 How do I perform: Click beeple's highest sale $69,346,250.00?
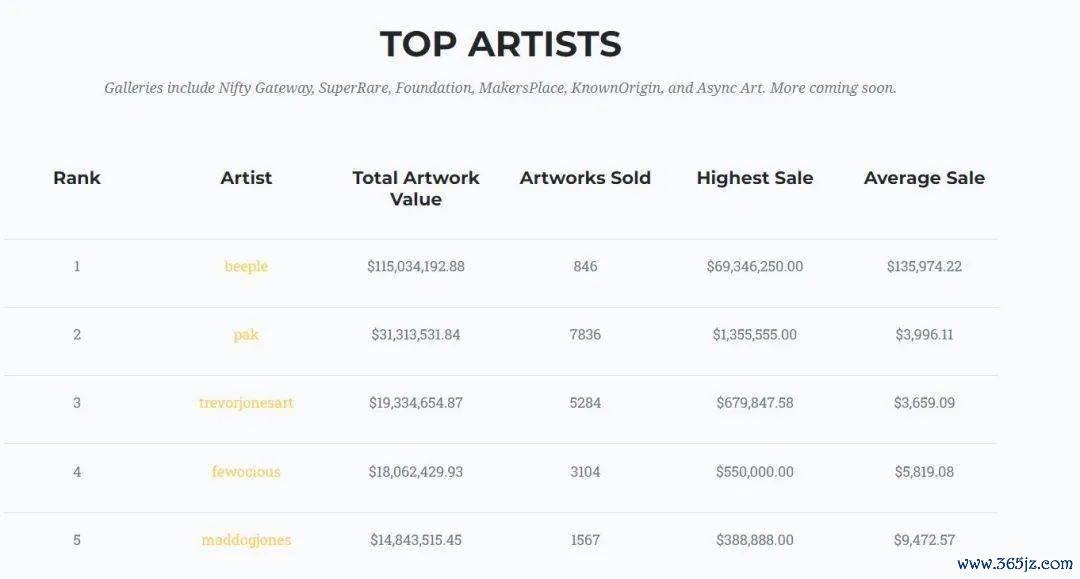point(754,266)
